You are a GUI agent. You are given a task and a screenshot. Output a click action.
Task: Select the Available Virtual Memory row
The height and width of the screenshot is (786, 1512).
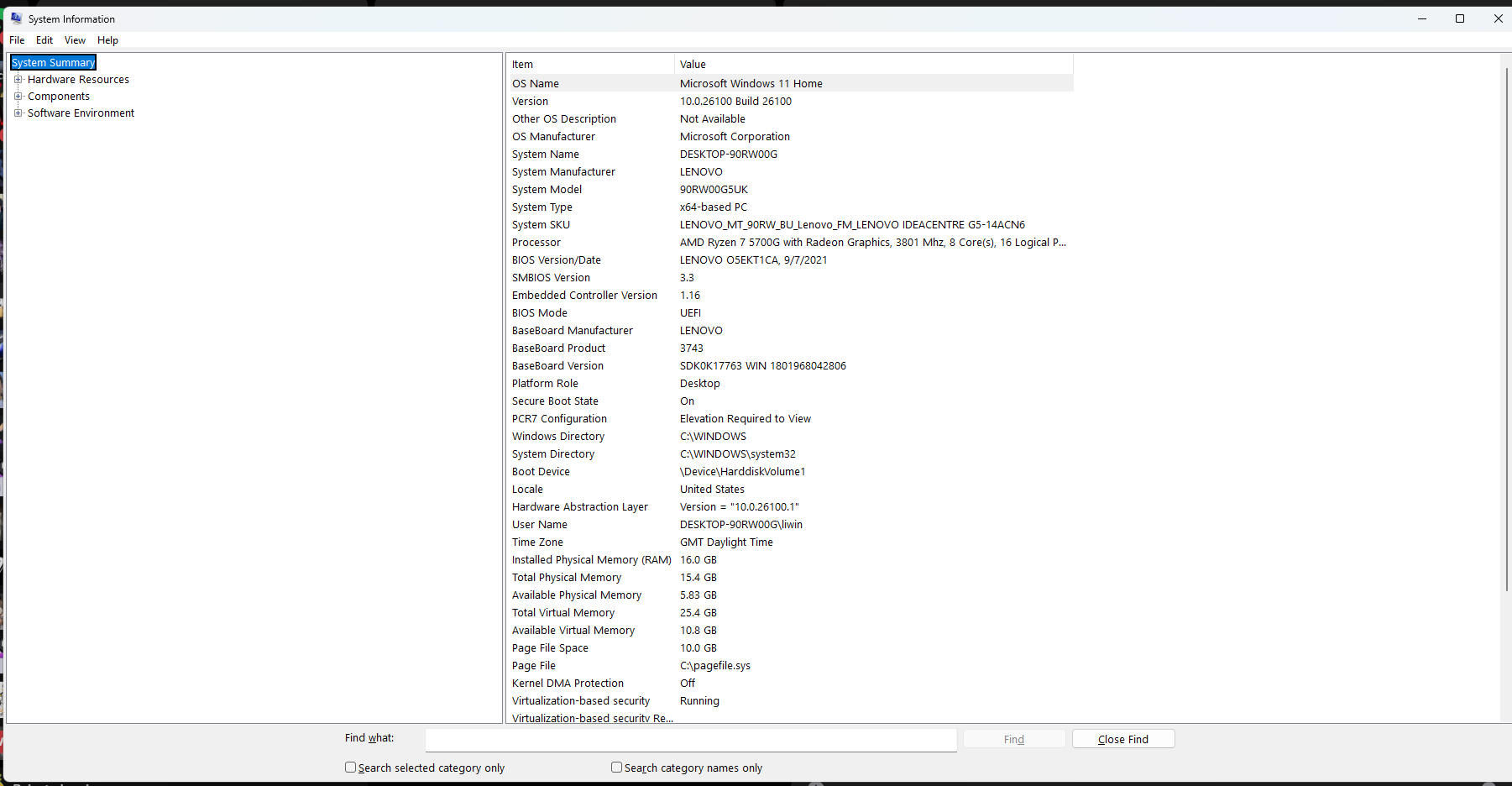792,631
